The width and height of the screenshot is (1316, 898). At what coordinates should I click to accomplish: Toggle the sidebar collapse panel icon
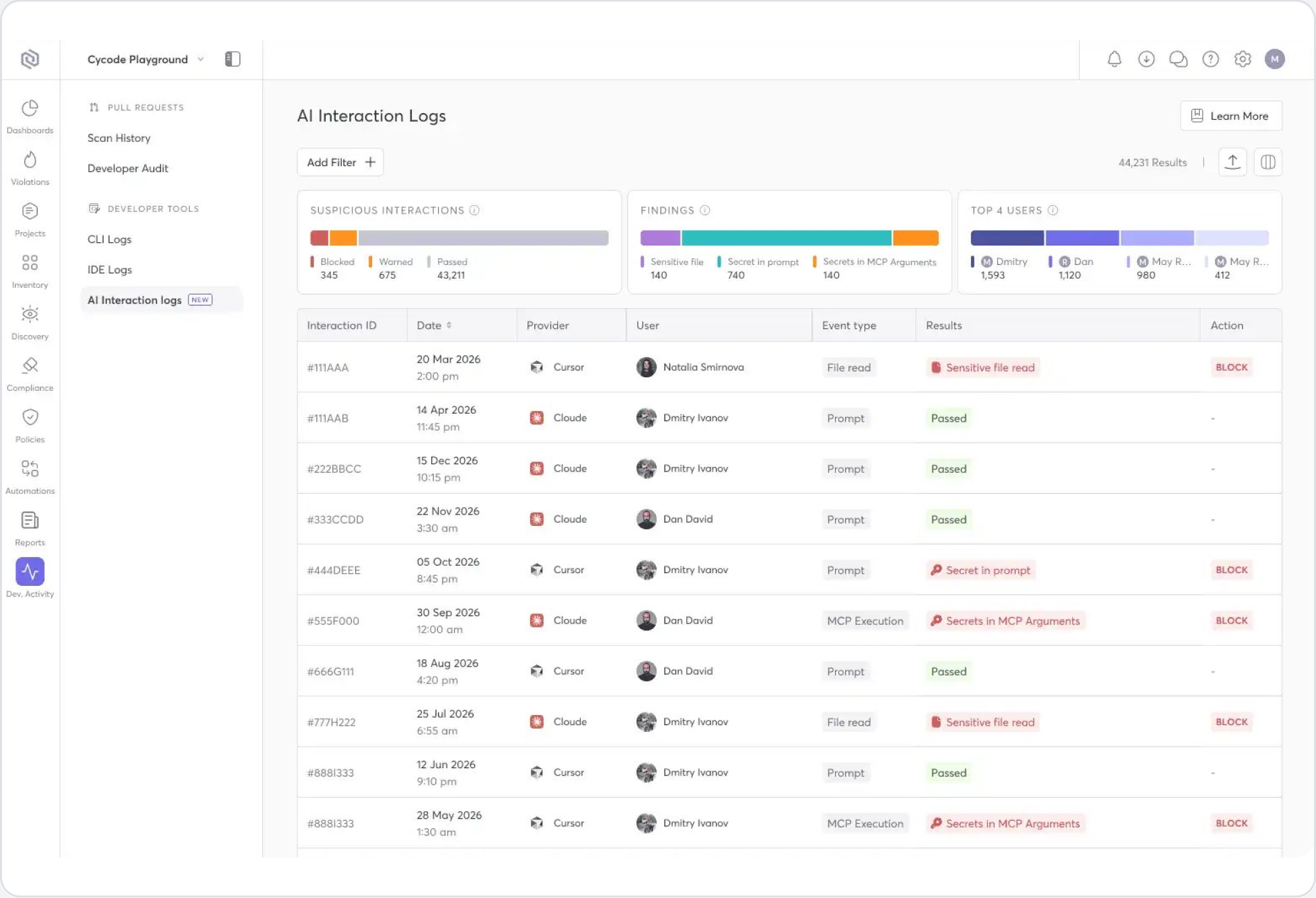point(233,59)
